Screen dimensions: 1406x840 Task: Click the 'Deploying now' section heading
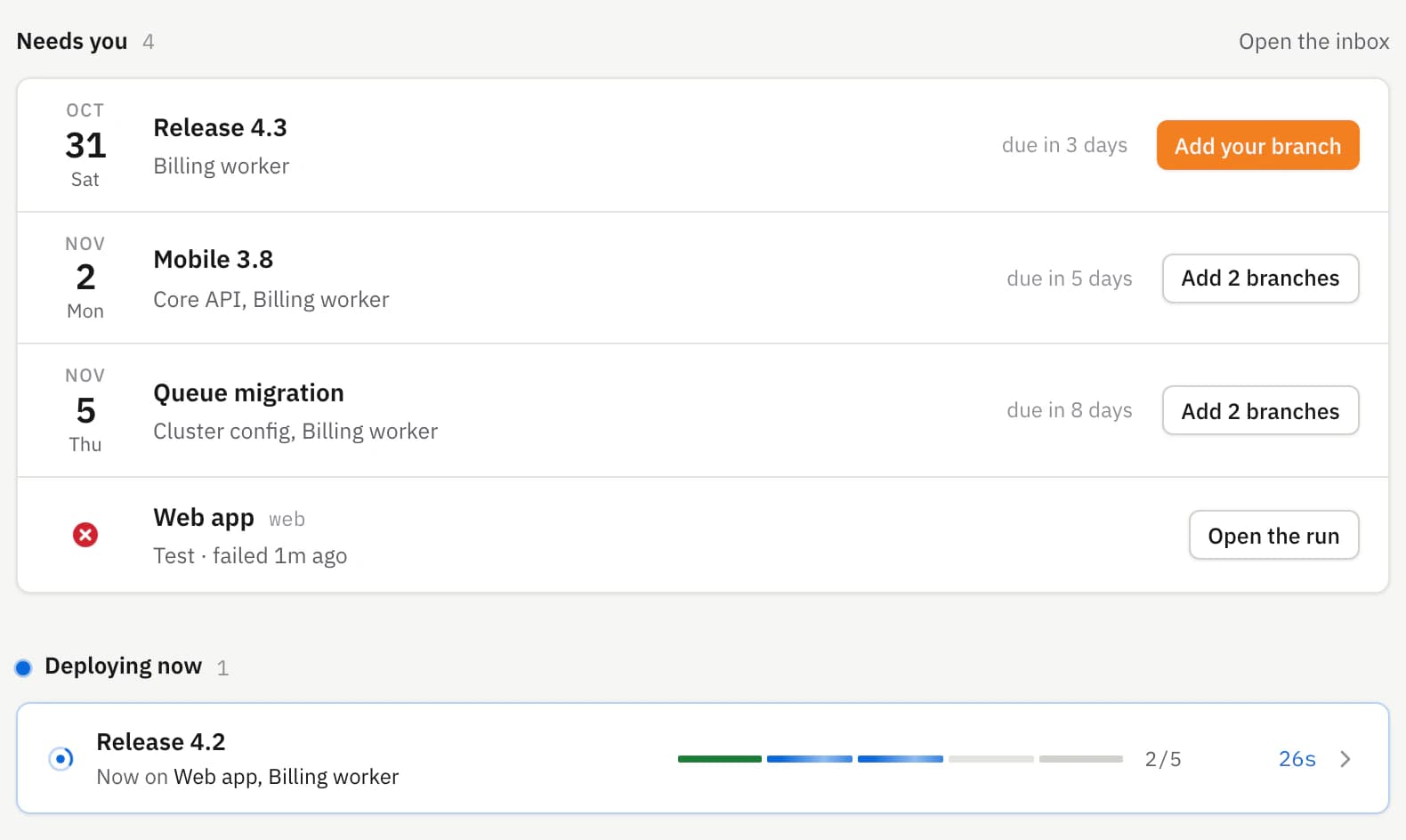click(124, 666)
